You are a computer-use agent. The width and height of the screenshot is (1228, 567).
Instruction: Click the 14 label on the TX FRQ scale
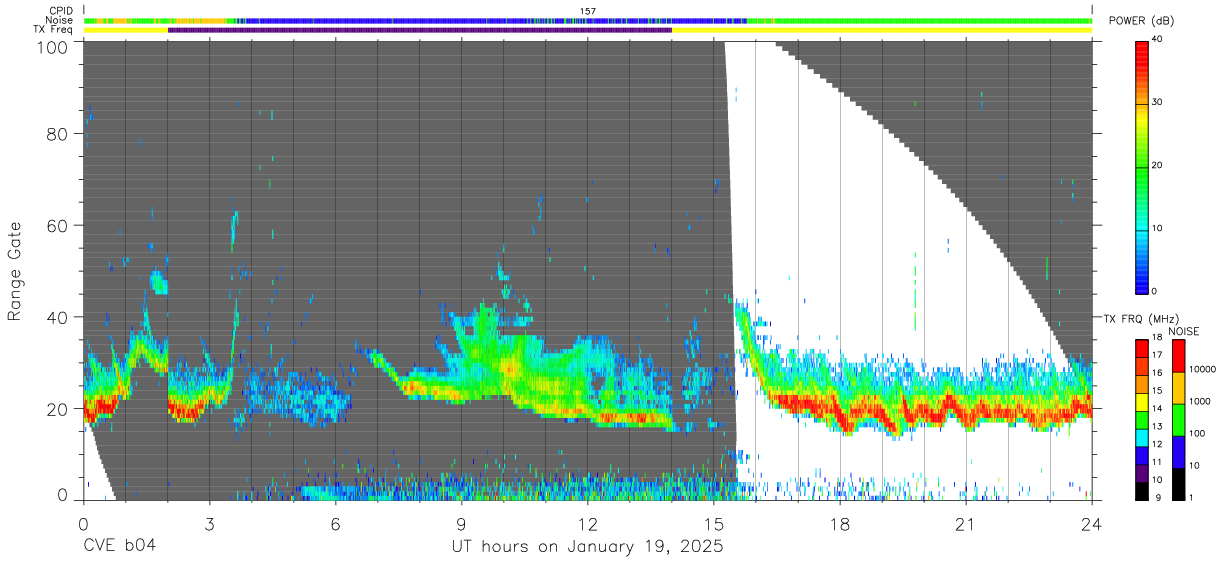point(1156,410)
